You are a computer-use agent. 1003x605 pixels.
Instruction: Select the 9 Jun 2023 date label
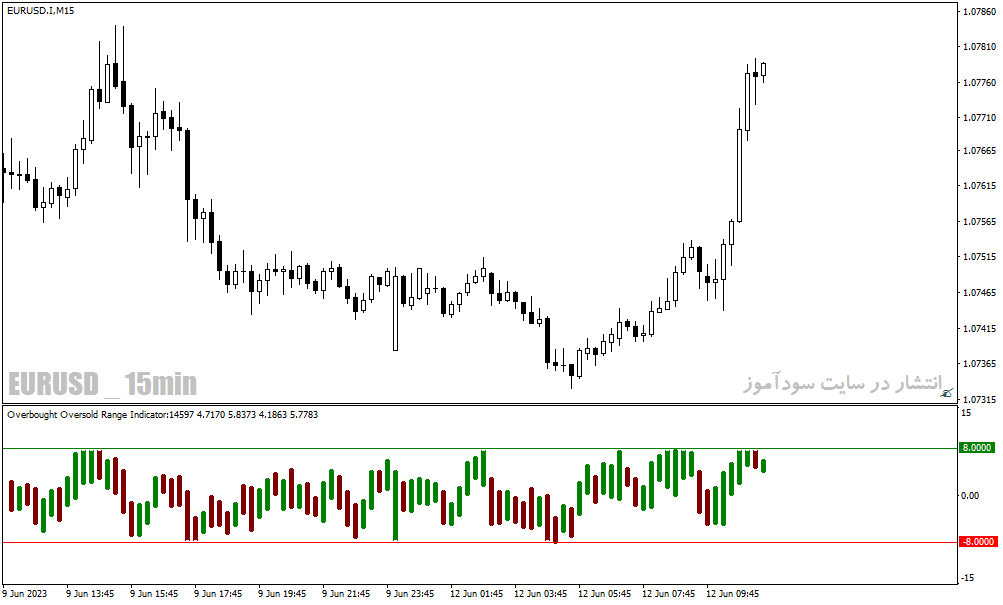[25, 593]
